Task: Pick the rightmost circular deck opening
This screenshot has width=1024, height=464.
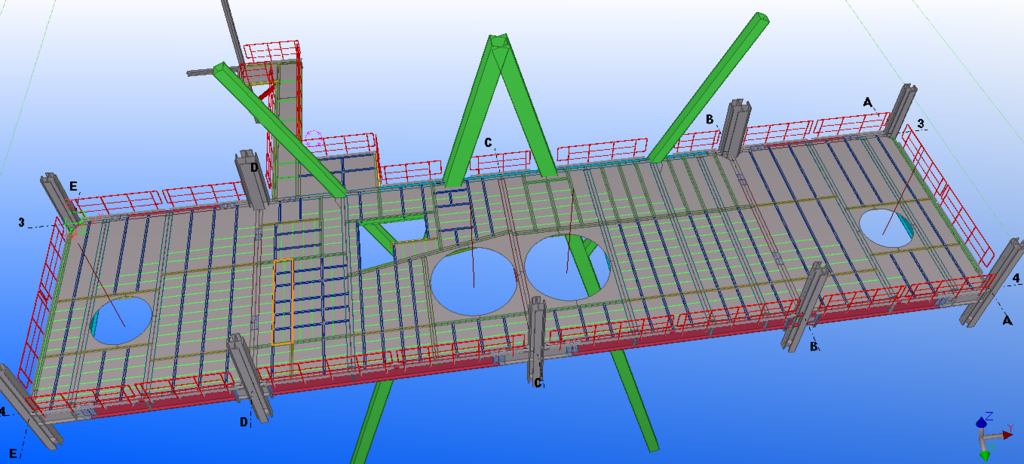Action: pyautogui.click(x=886, y=226)
